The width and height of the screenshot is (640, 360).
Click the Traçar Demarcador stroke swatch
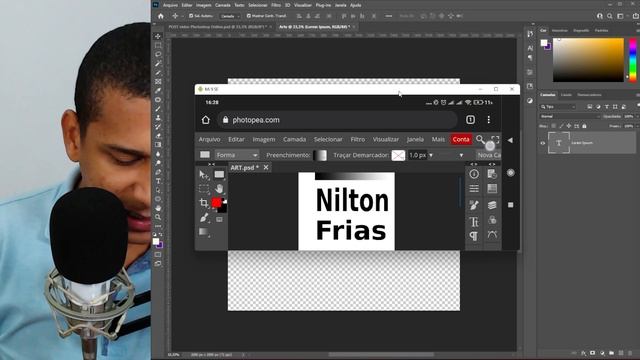(x=398, y=155)
